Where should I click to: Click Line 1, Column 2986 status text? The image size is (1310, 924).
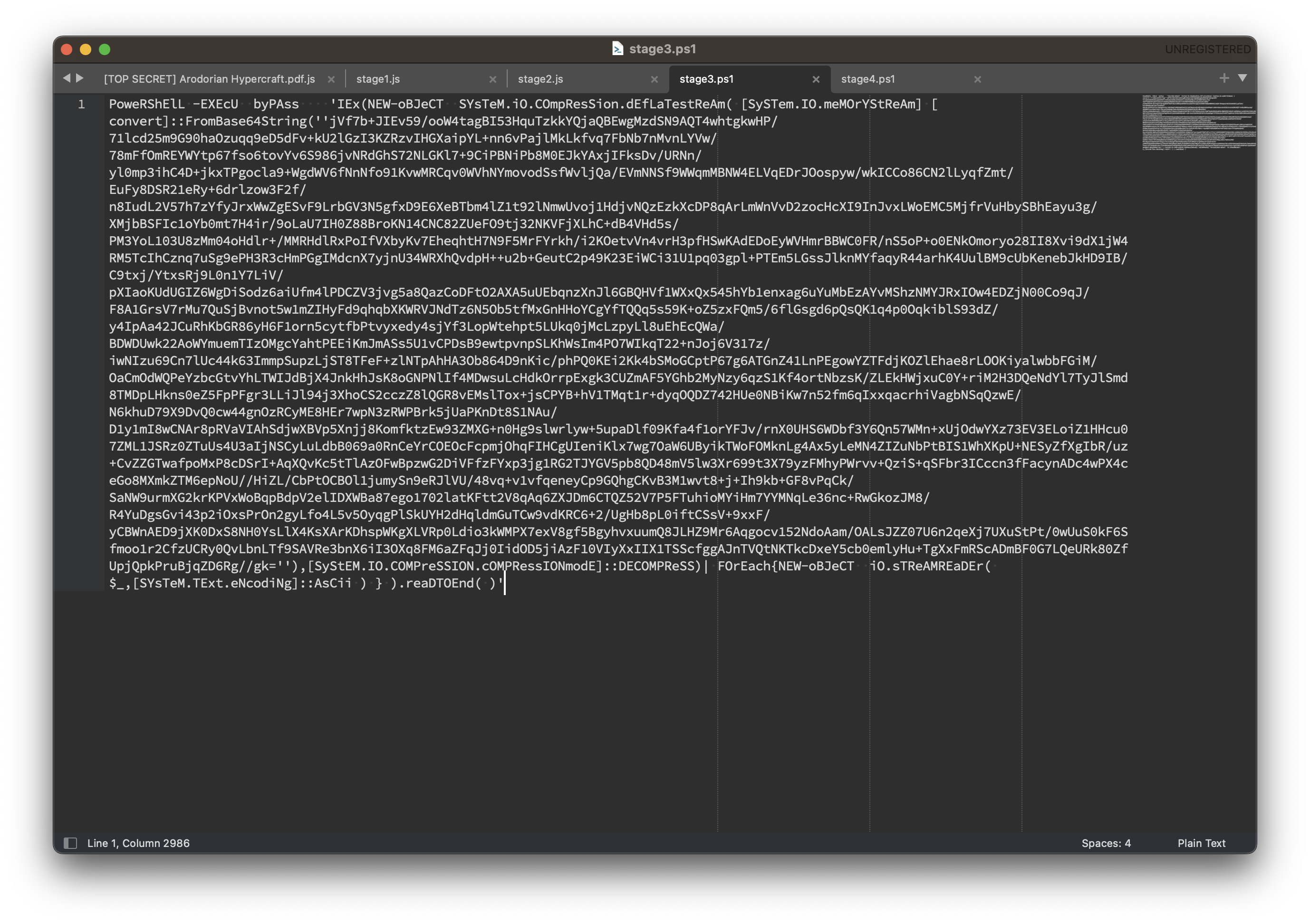[138, 843]
